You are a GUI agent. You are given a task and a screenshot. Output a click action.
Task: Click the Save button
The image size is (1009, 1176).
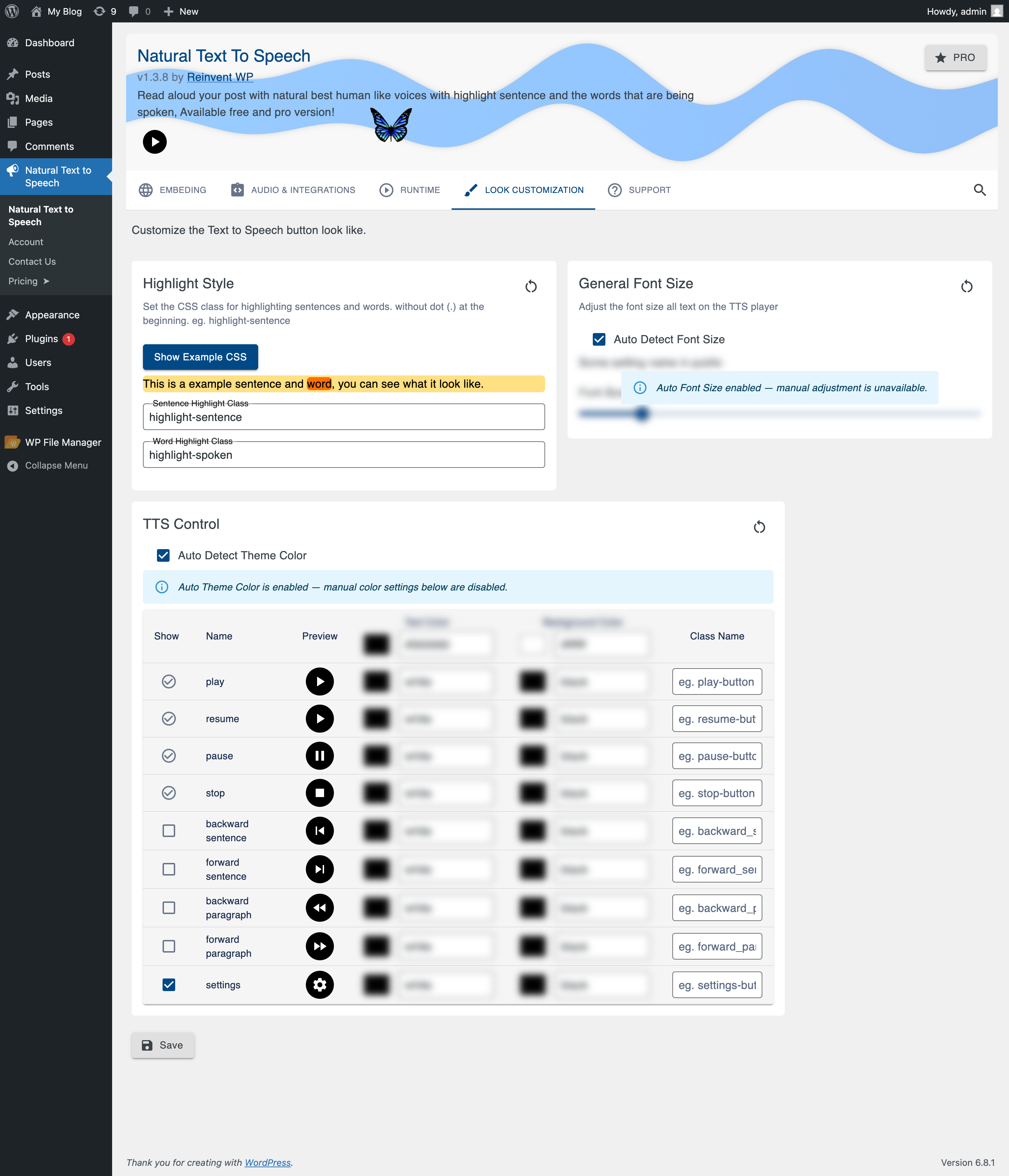tap(163, 1045)
